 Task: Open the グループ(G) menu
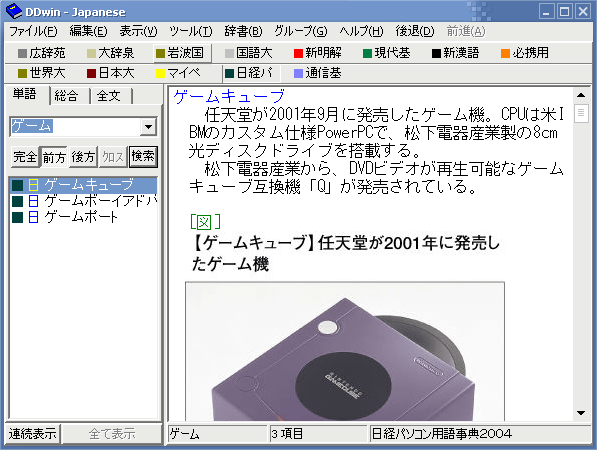pos(301,31)
